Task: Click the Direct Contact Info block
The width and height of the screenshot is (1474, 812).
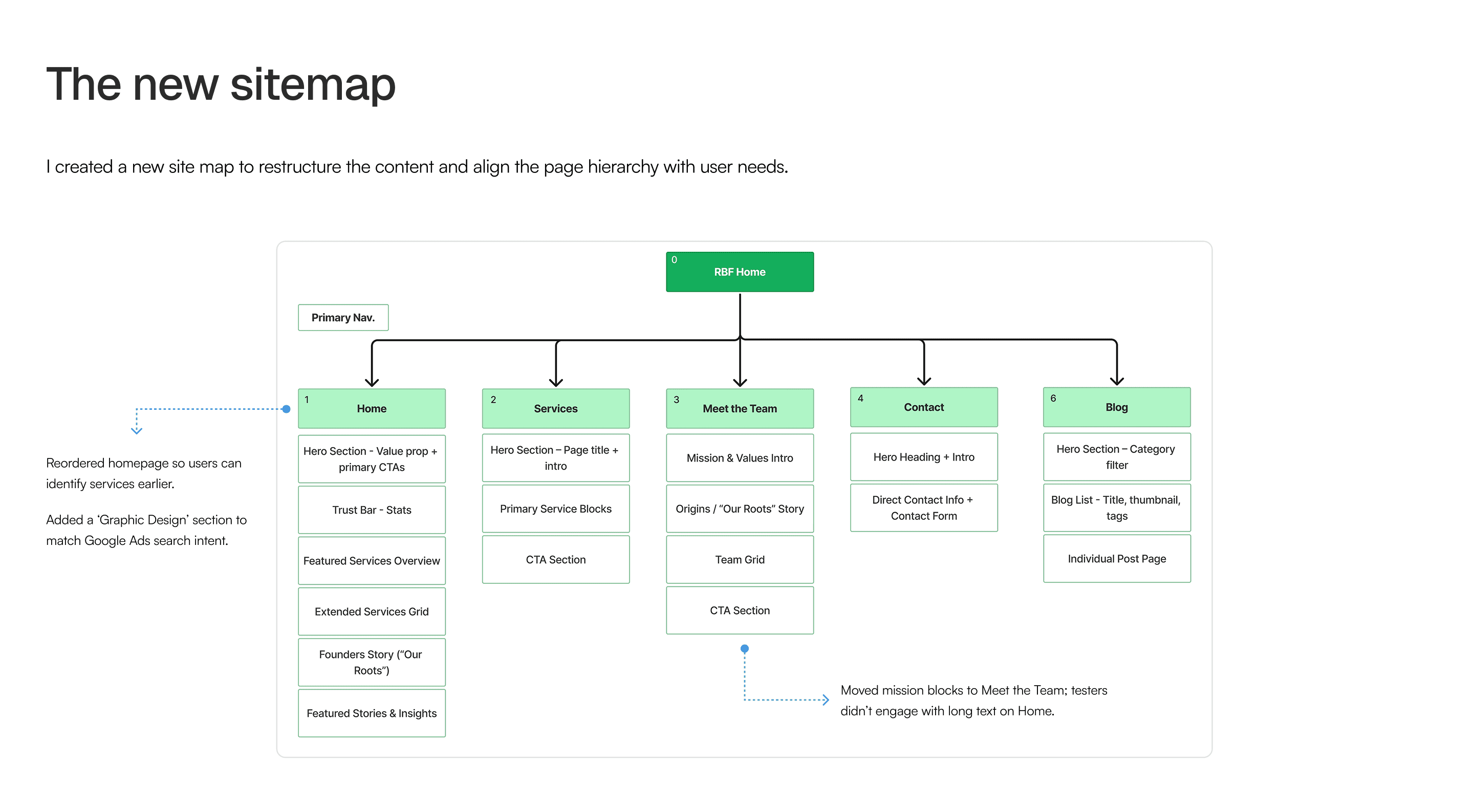Action: [923, 508]
